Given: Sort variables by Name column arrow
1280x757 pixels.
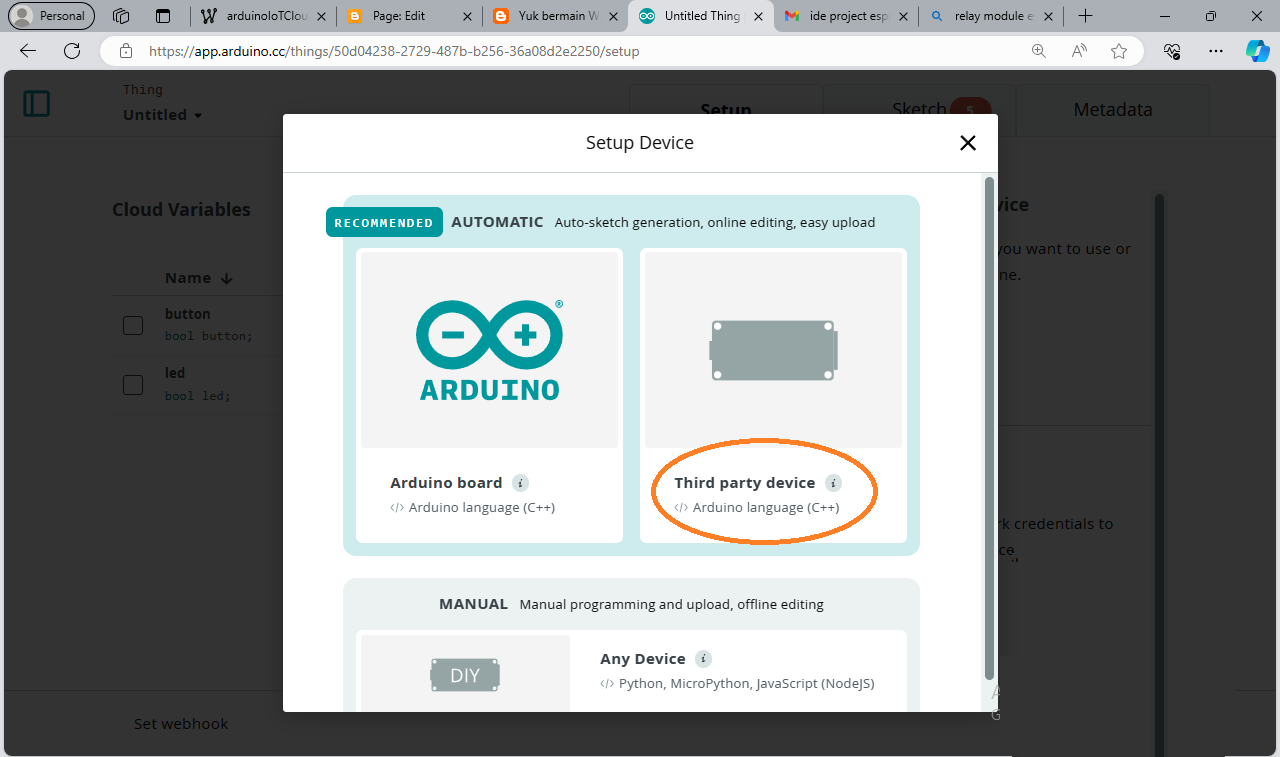Looking at the screenshot, I should [x=227, y=279].
